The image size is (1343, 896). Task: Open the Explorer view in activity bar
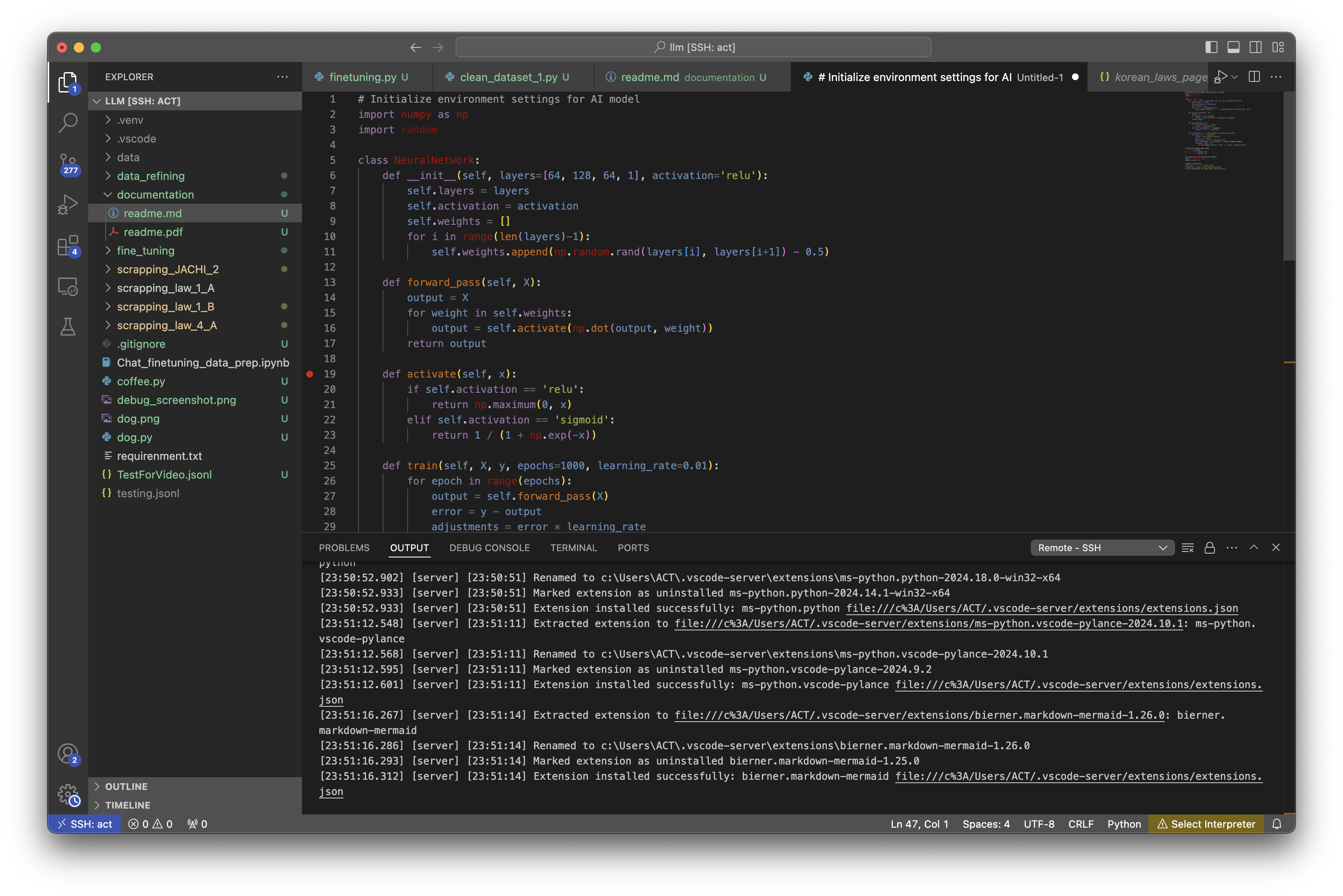click(68, 82)
